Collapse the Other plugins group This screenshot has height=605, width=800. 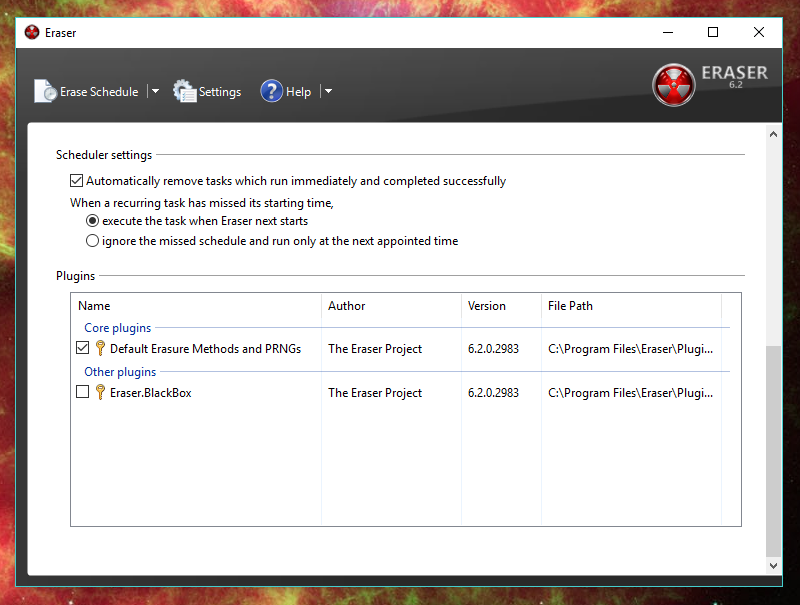point(120,372)
